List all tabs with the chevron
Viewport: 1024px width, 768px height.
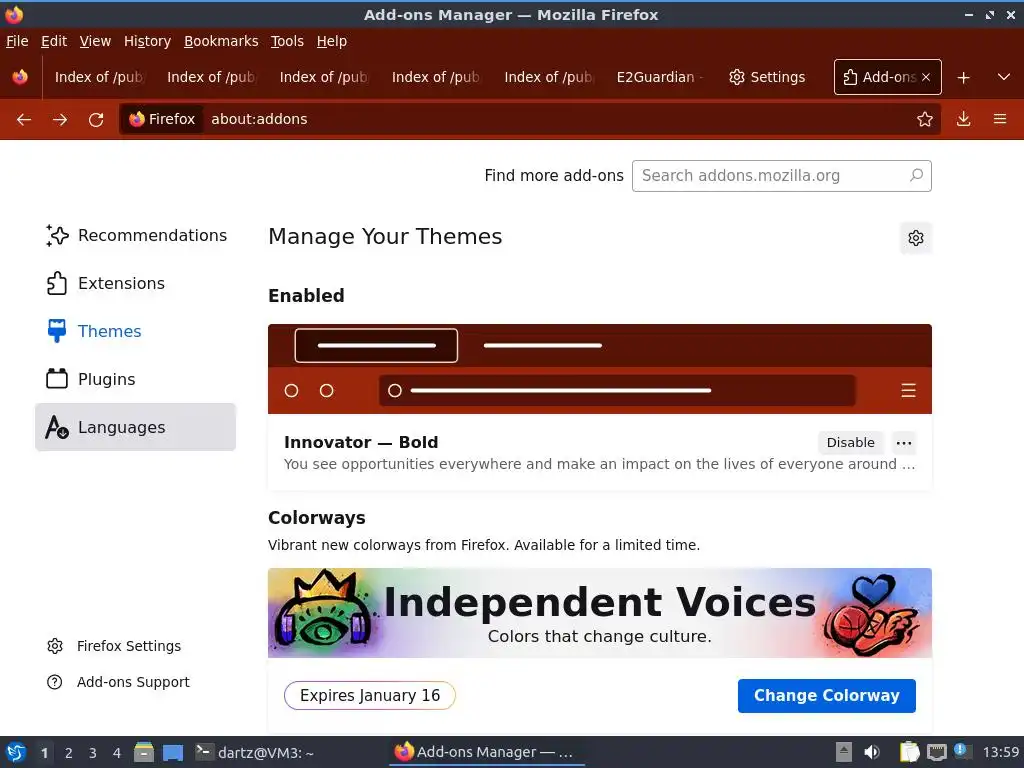[x=1004, y=77]
